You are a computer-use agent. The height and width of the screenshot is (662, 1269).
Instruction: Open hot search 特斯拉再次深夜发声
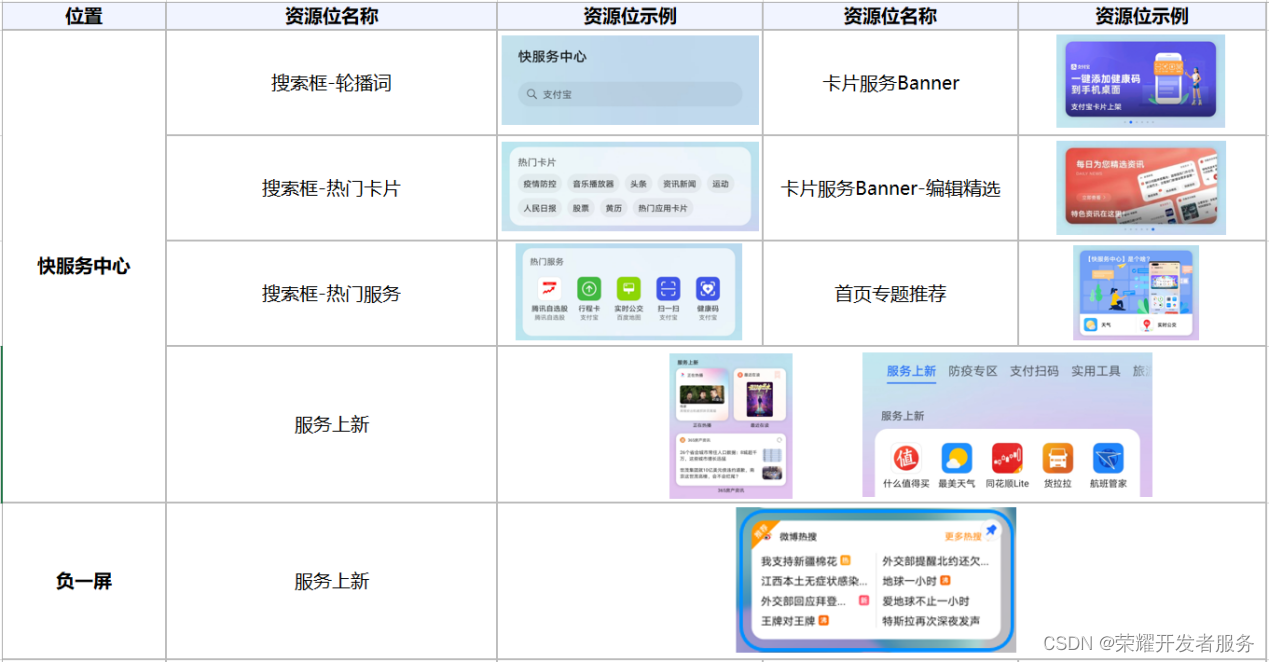pos(931,621)
